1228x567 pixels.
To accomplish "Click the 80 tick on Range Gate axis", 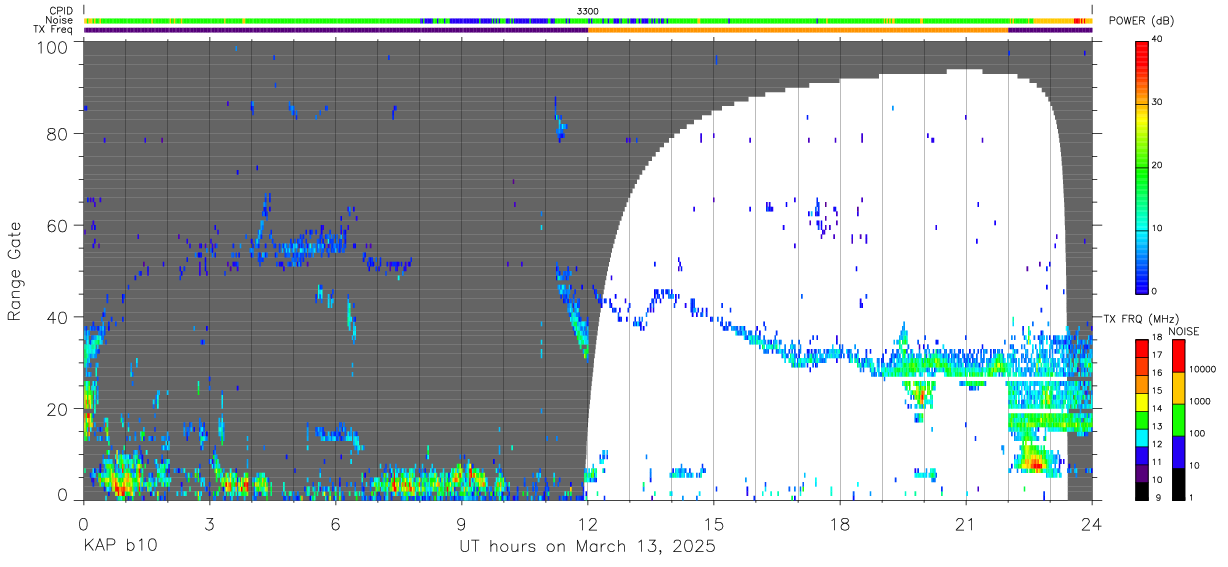I will [56, 133].
